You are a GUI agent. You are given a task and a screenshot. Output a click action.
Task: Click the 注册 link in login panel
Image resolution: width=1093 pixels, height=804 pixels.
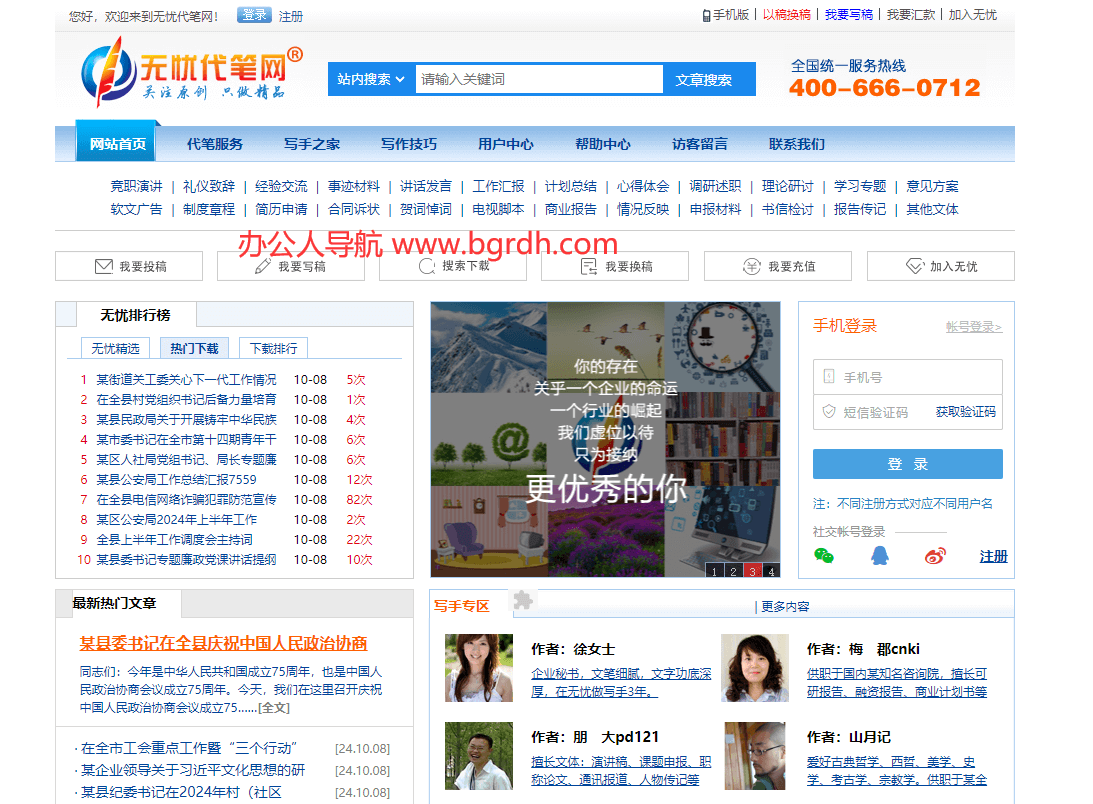pyautogui.click(x=993, y=556)
